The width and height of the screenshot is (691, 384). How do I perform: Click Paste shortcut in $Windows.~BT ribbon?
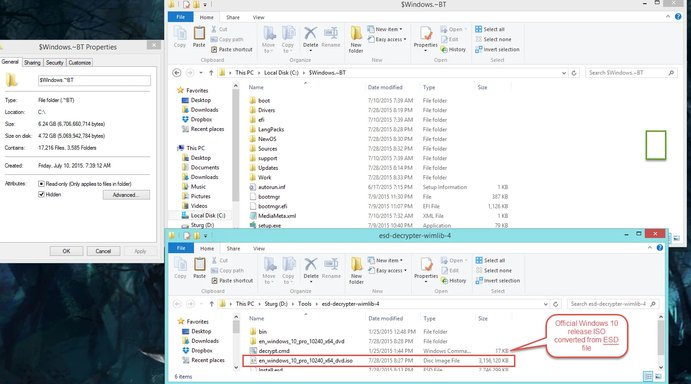click(232, 49)
